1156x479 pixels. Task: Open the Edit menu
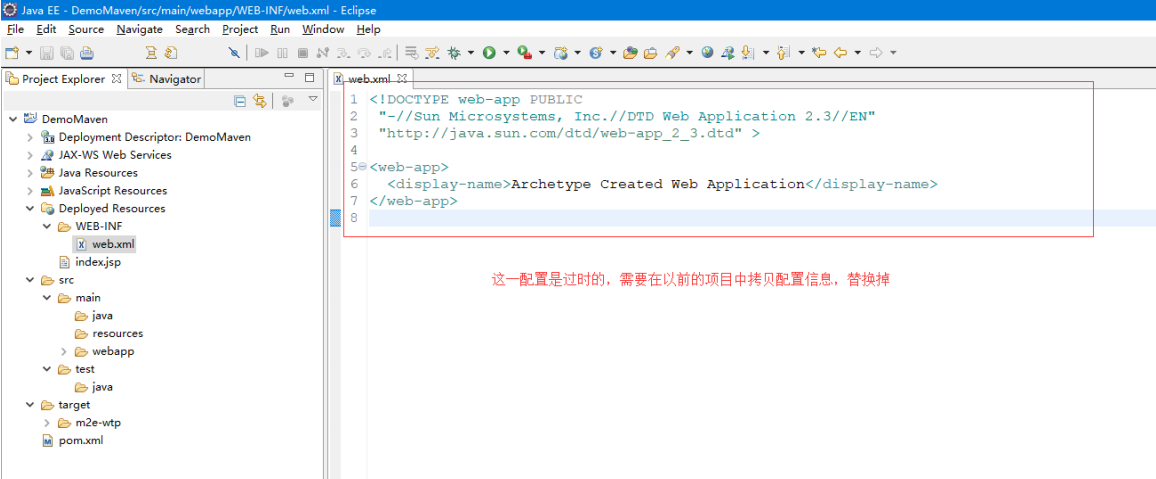pos(46,29)
